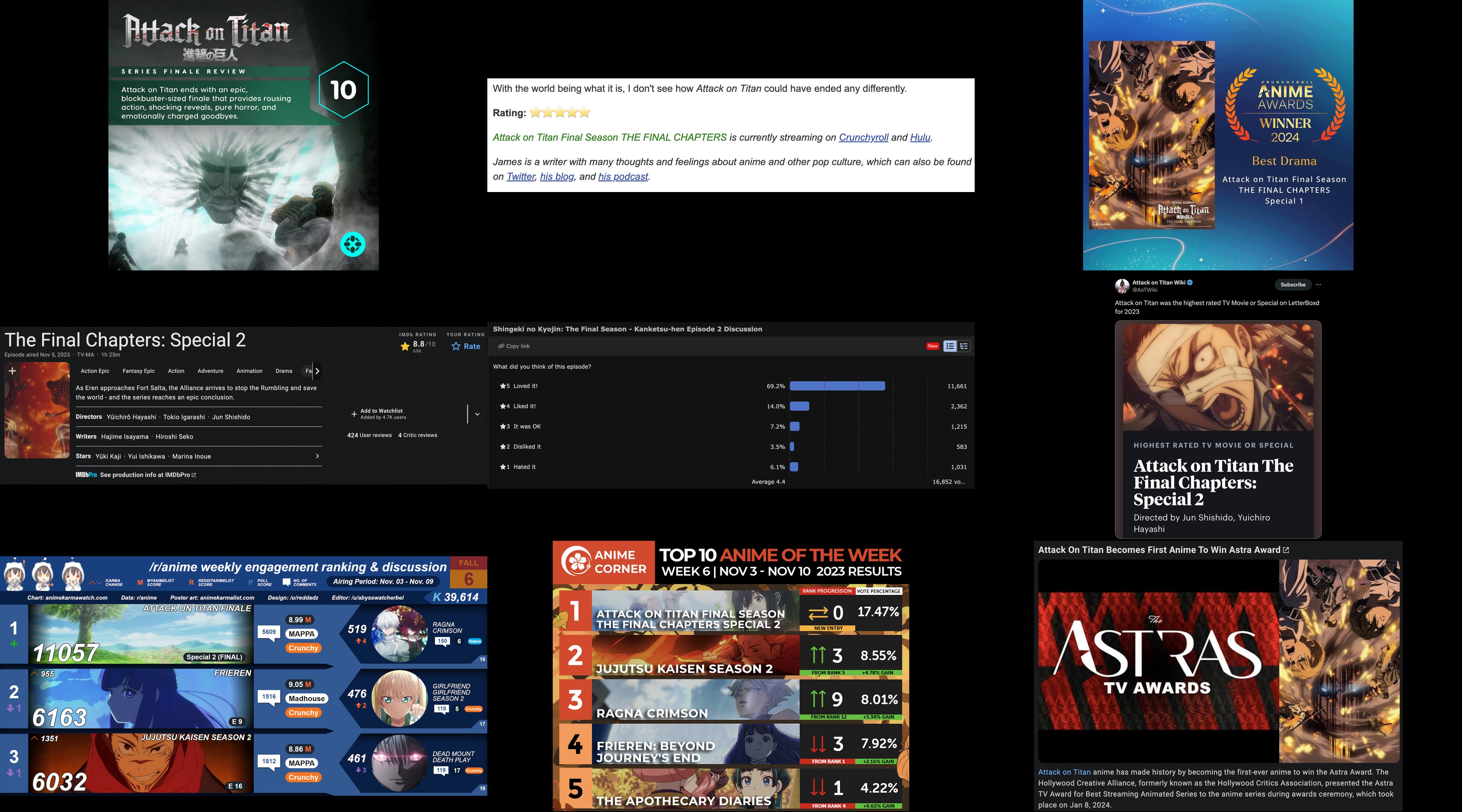1462x812 pixels.
Task: Select the Drama genre chip
Action: 284,371
